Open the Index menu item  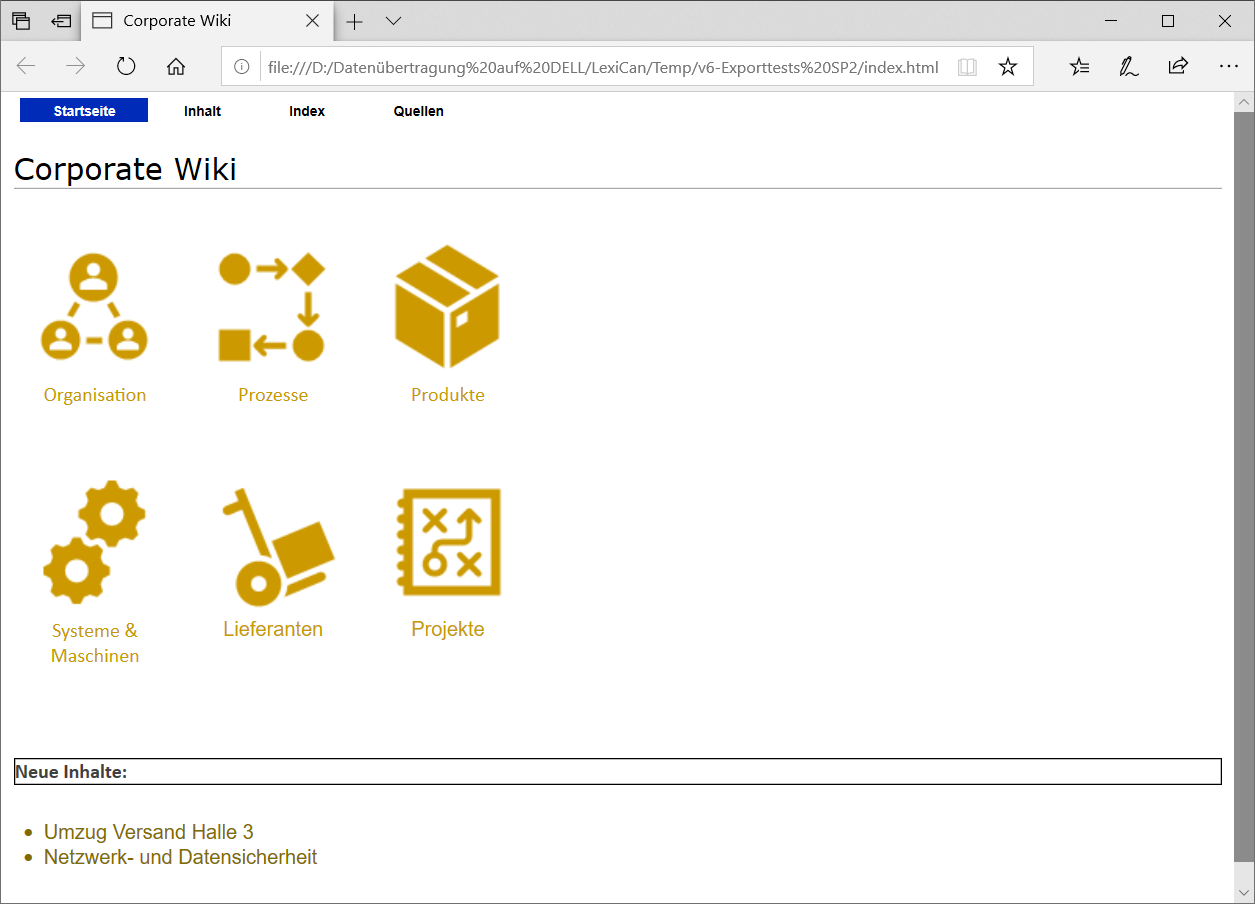pos(307,111)
